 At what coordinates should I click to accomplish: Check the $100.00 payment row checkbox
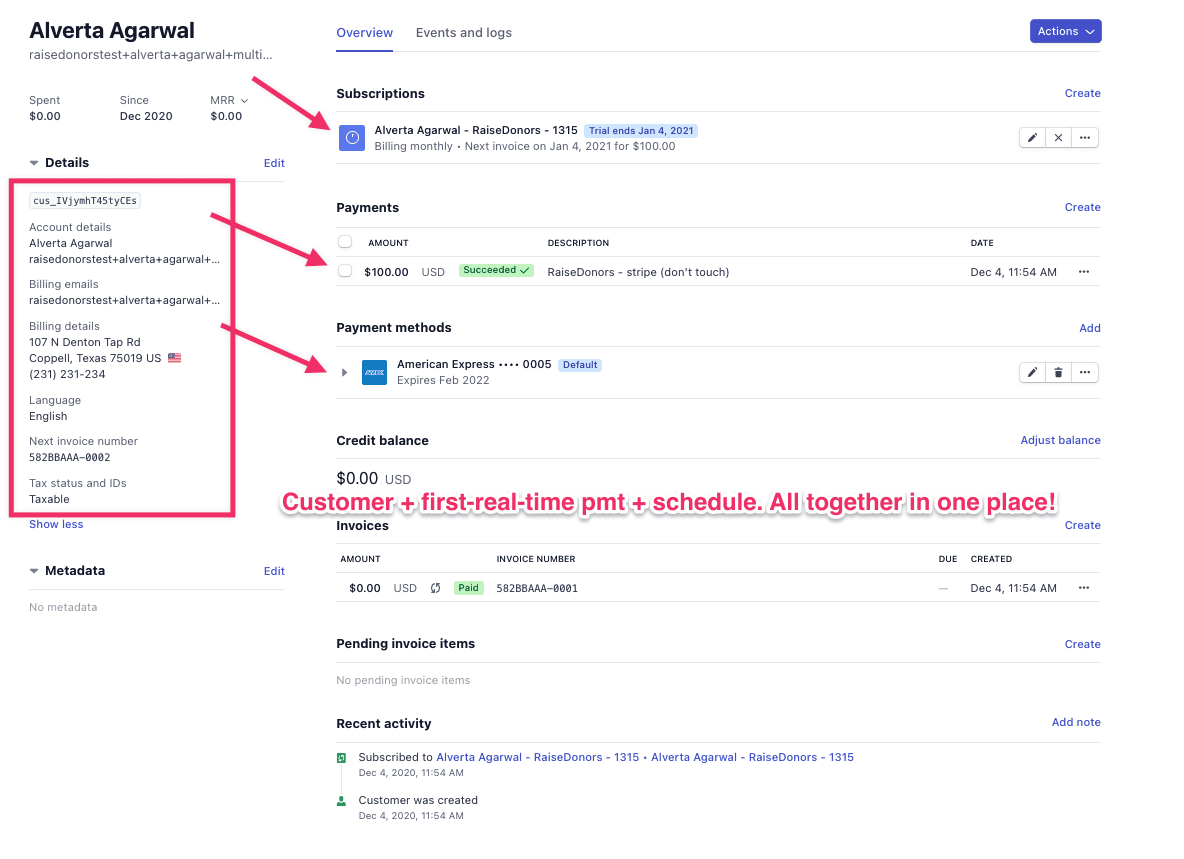pyautogui.click(x=345, y=271)
